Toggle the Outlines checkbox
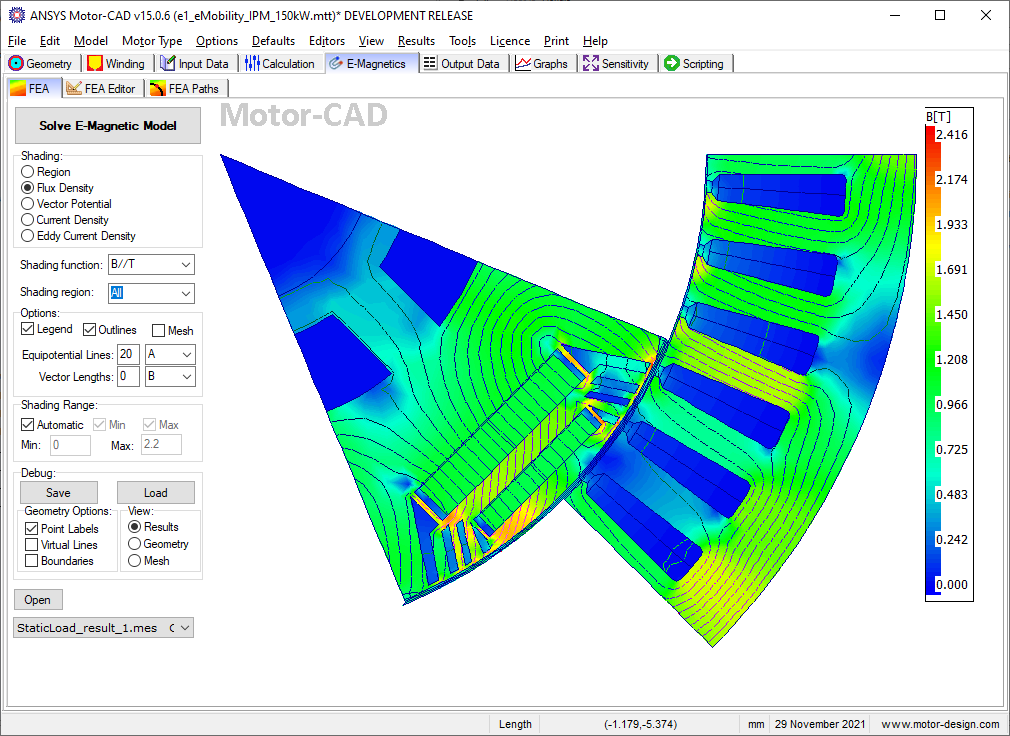 (89, 330)
